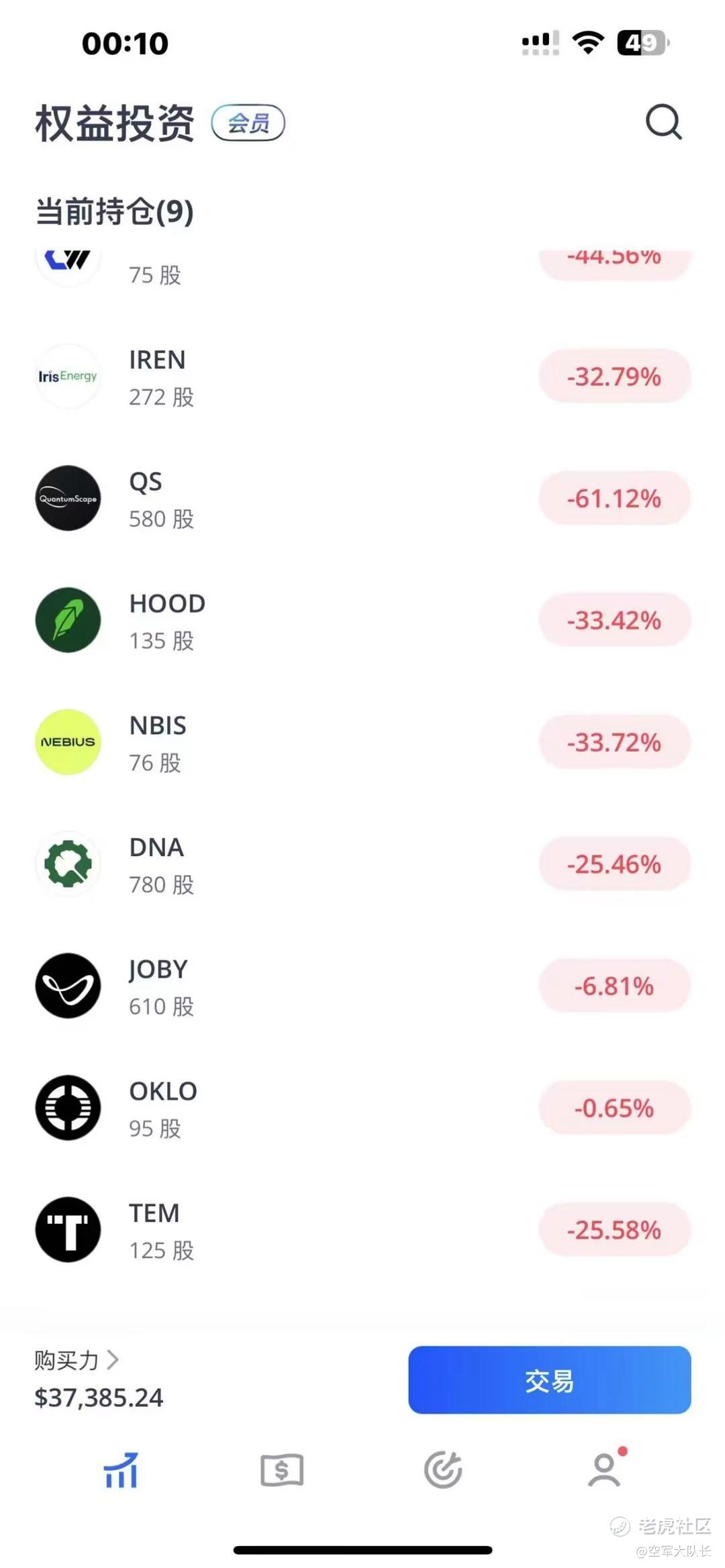This screenshot has width=725, height=1568.
Task: Tap the 会员 member badge
Action: point(248,123)
